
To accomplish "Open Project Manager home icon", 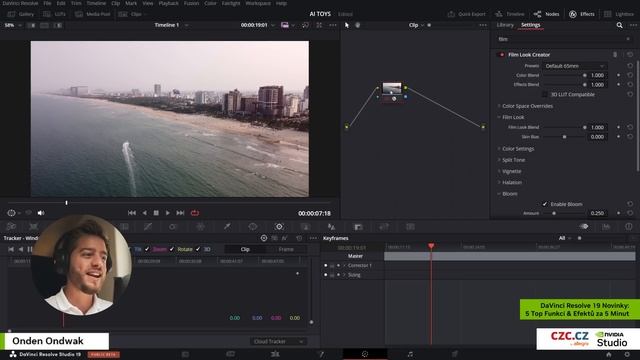I will click(x=609, y=354).
